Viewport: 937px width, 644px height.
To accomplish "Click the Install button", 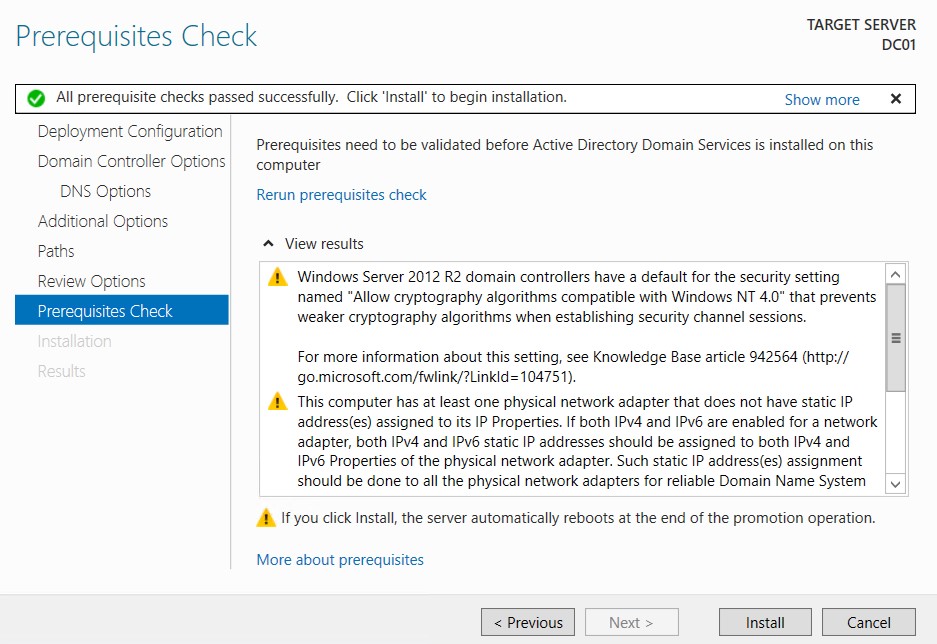I will point(765,622).
